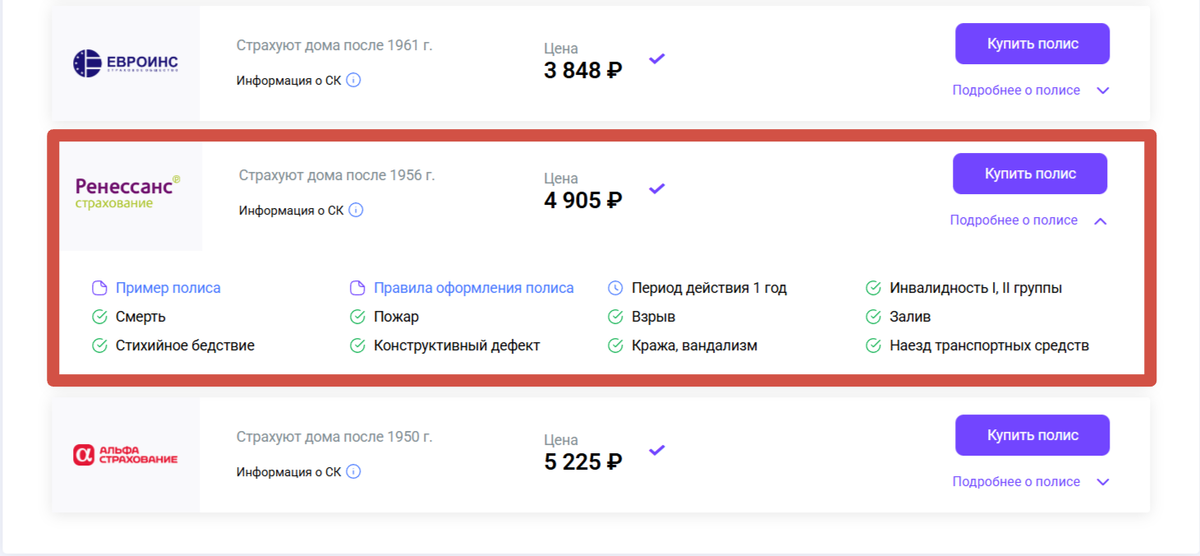Open the Правила оформления полиса link
The image size is (1200, 556).
click(x=474, y=288)
